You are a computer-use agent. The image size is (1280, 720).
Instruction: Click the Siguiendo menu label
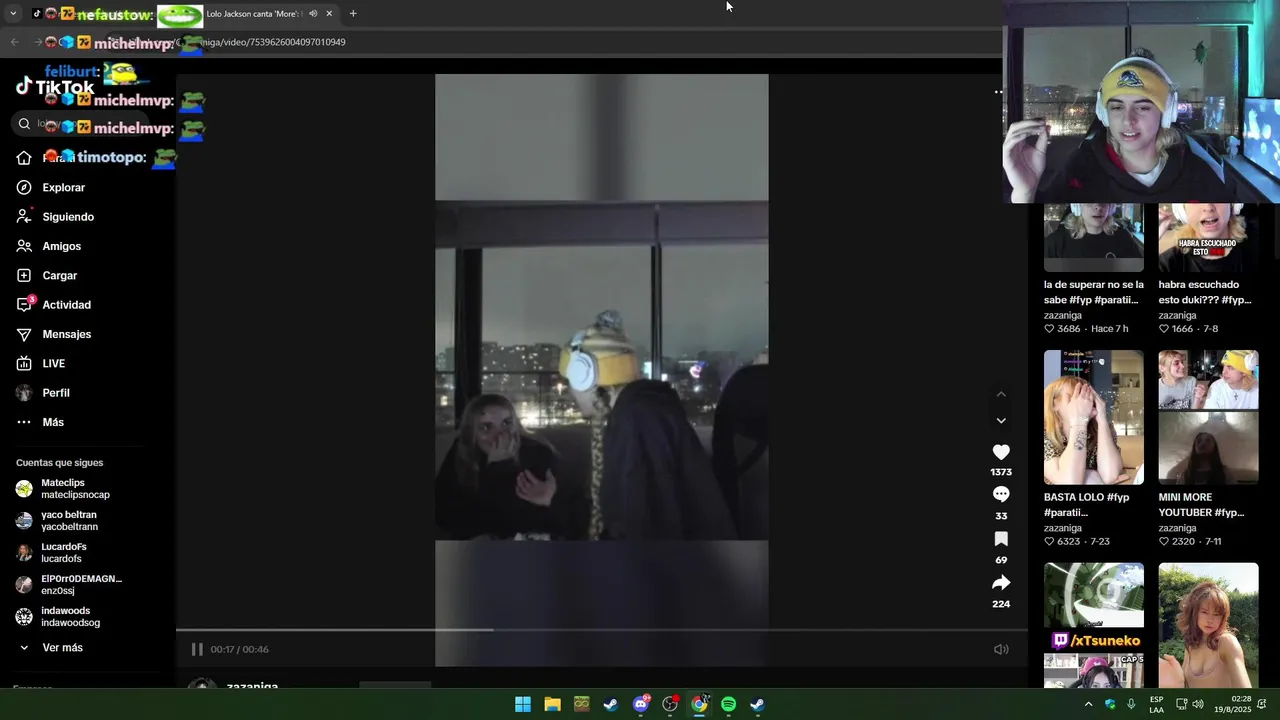coord(68,216)
